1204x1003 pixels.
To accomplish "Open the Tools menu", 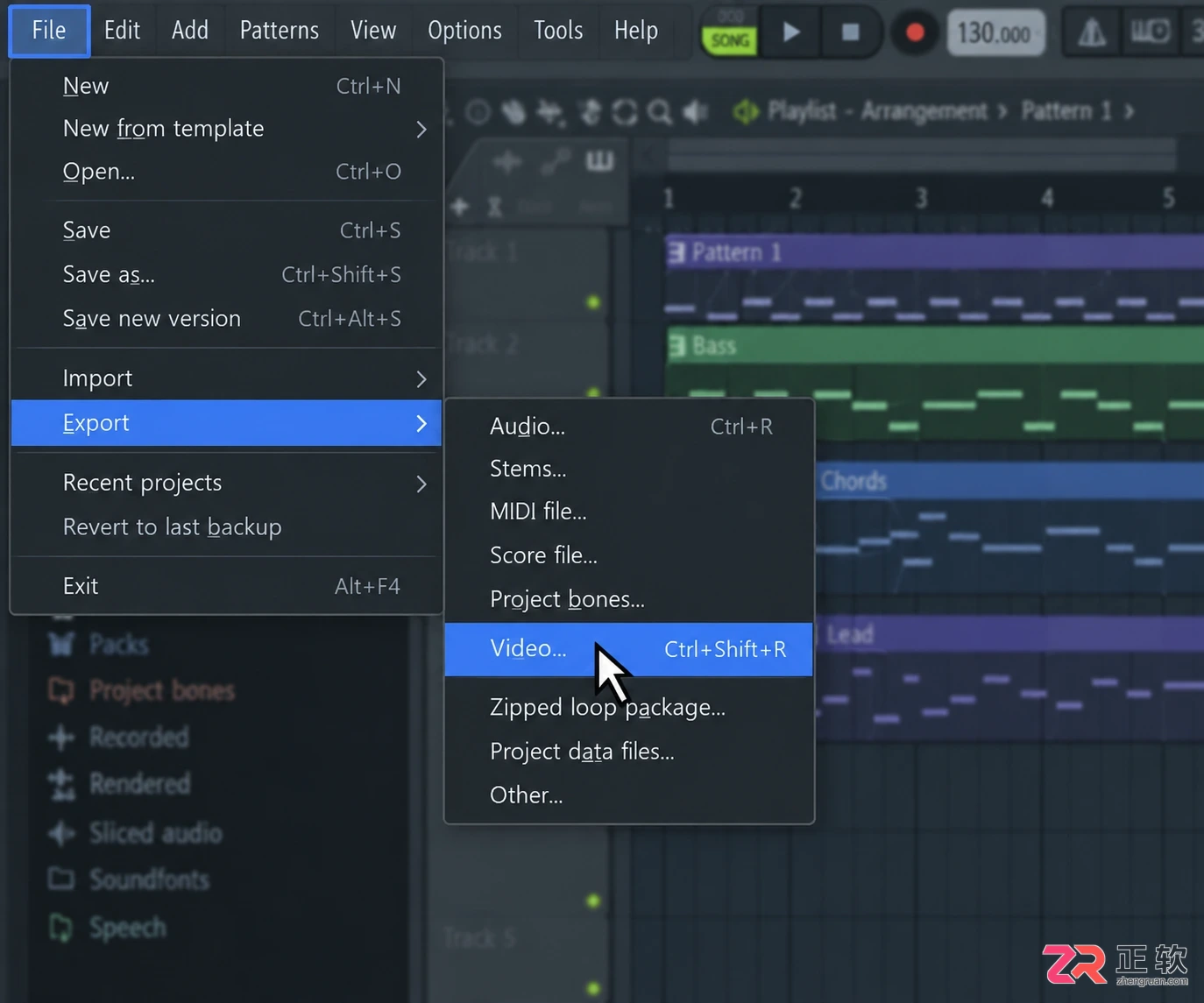I will [x=558, y=31].
